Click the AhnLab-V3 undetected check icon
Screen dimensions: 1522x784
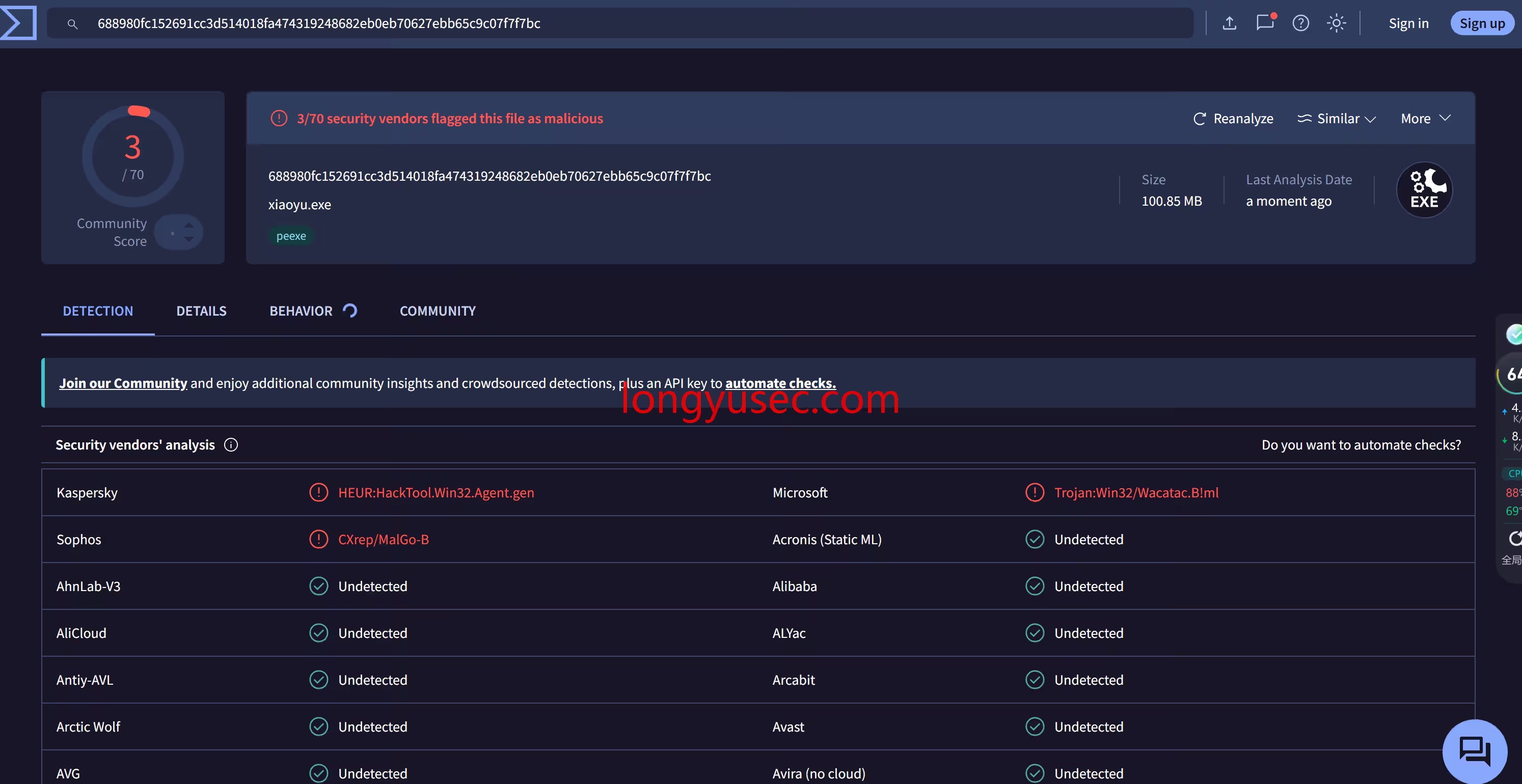click(x=318, y=585)
